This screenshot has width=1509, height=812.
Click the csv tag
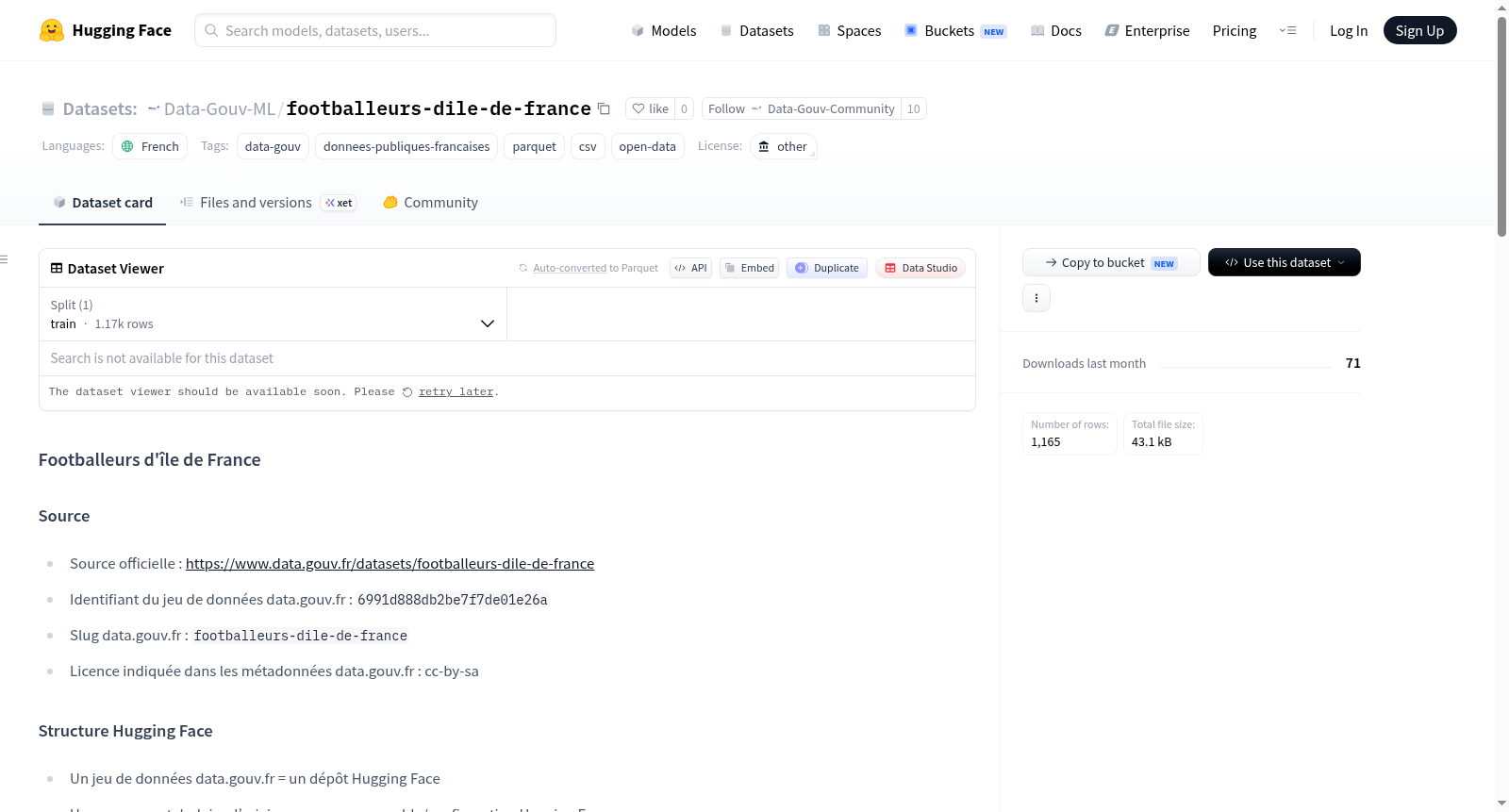588,147
